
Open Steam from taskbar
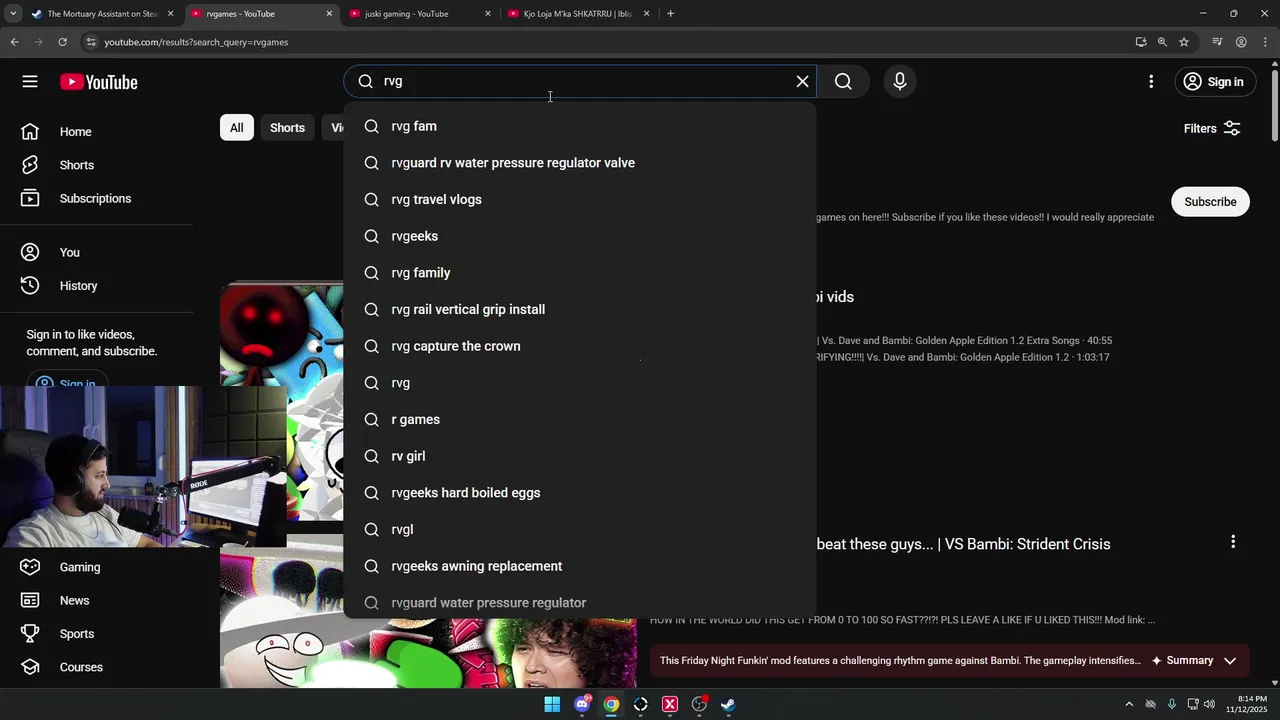728,704
